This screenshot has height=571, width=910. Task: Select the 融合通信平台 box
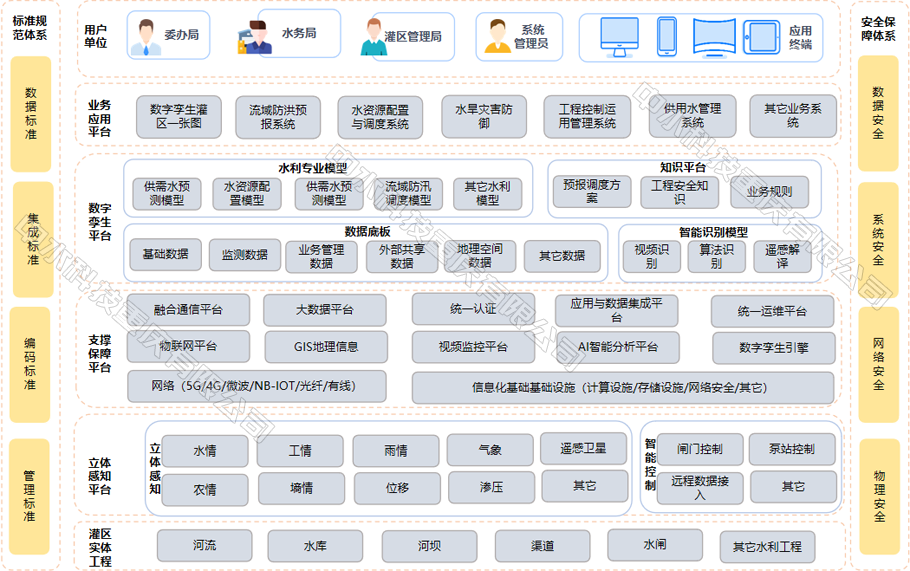pos(189,310)
